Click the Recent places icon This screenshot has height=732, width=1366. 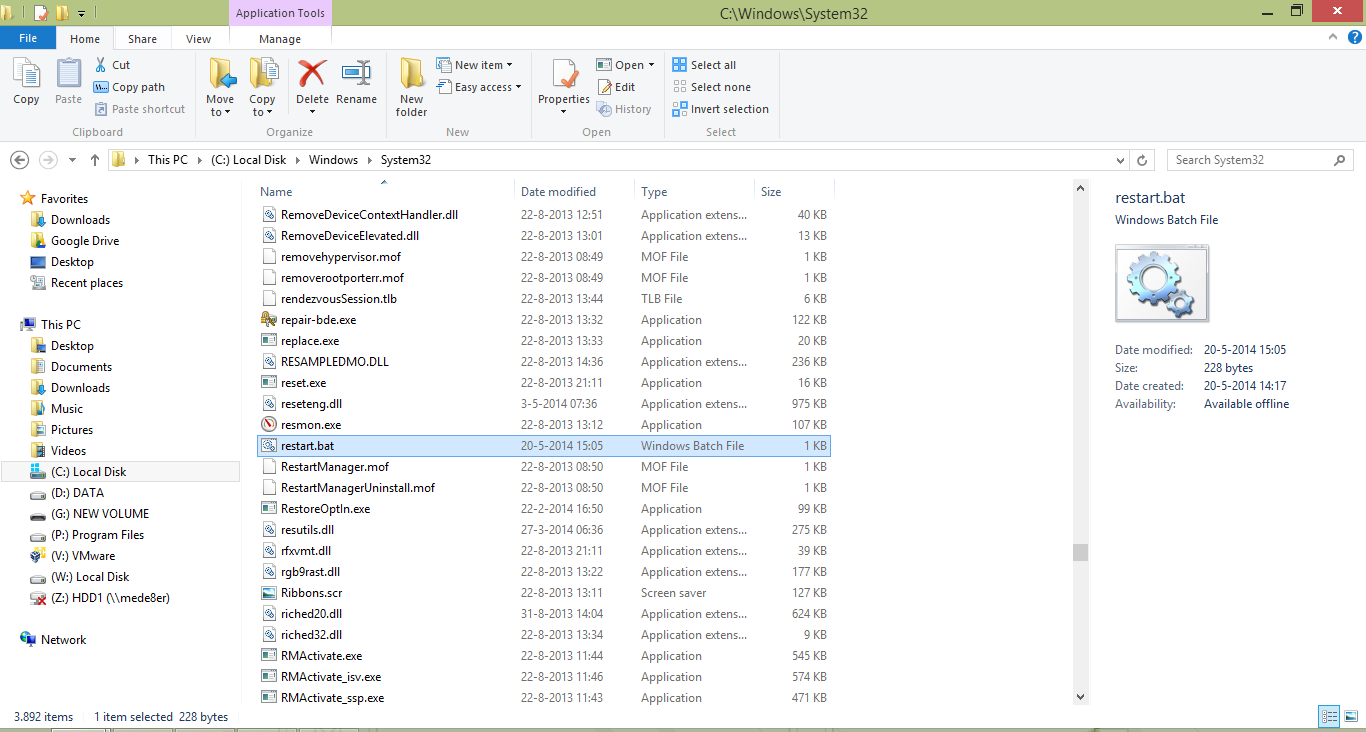click(x=38, y=283)
